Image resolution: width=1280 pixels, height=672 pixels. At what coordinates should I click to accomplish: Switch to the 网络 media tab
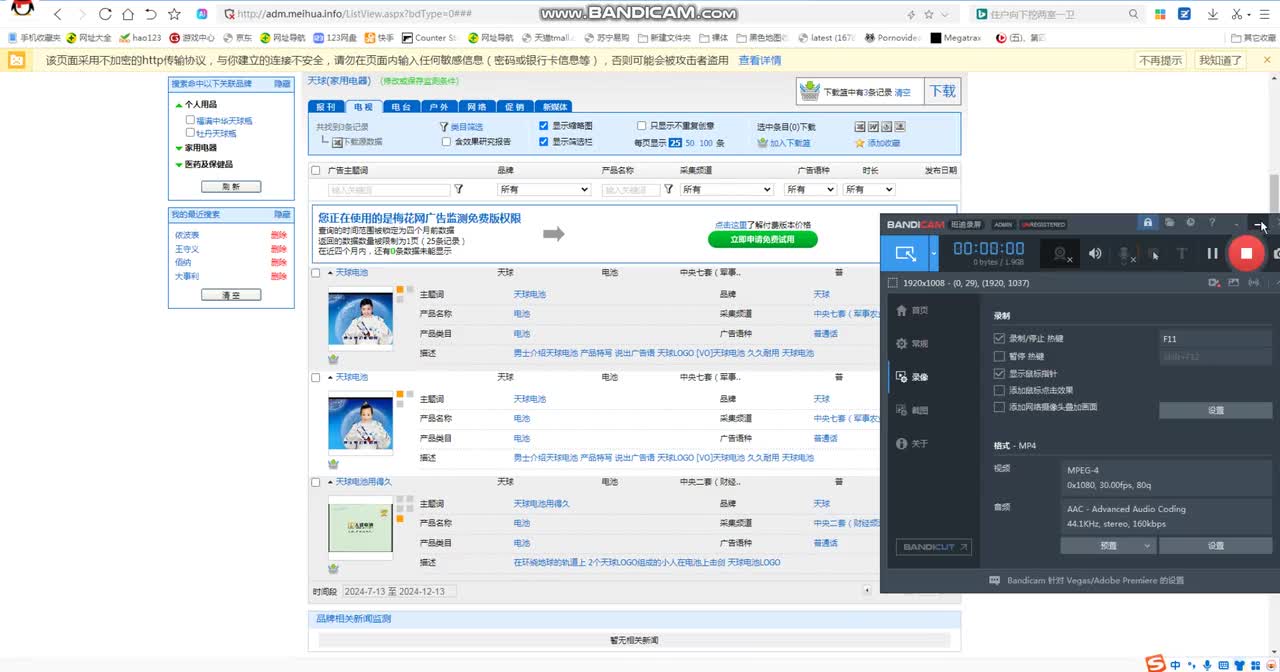coord(476,107)
